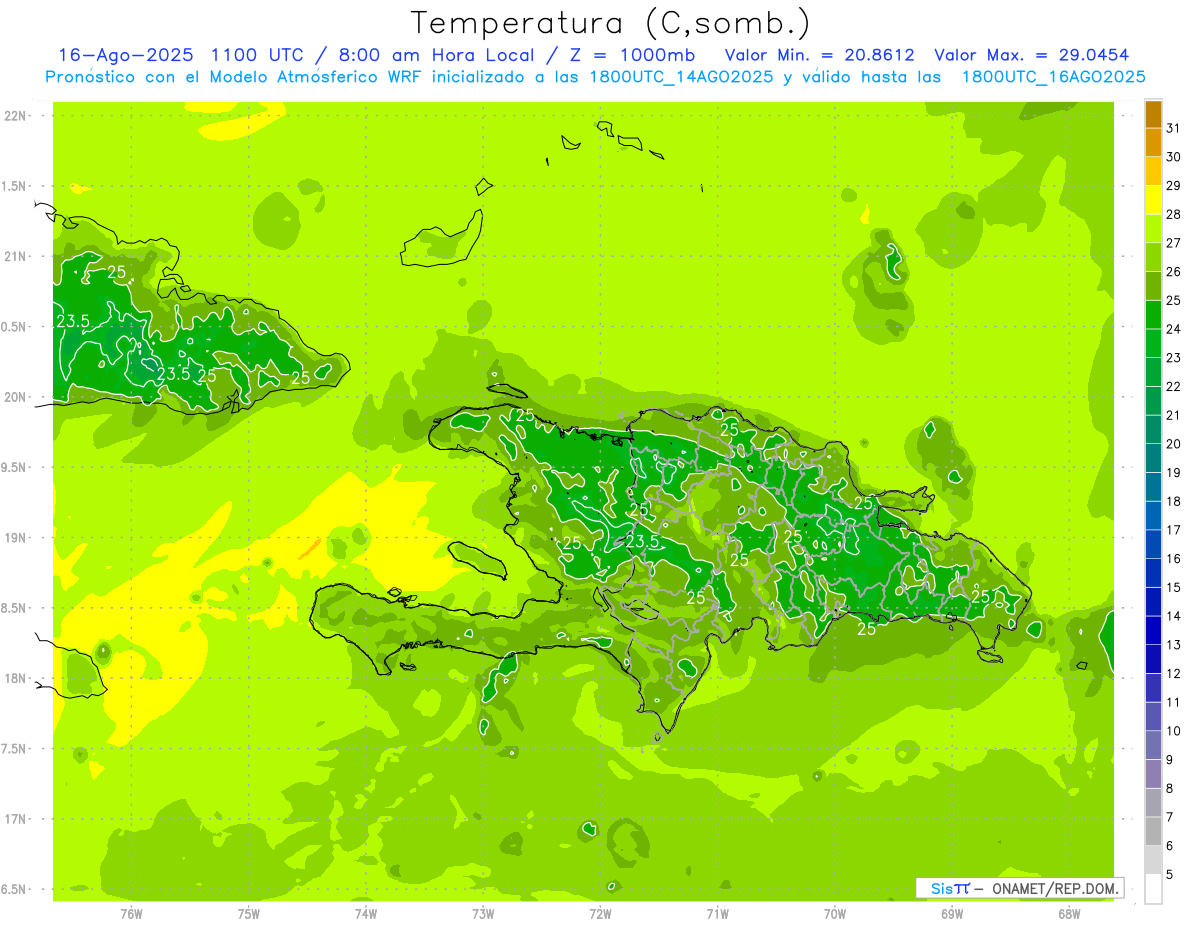Click the "5" color scale label

[x=1170, y=875]
